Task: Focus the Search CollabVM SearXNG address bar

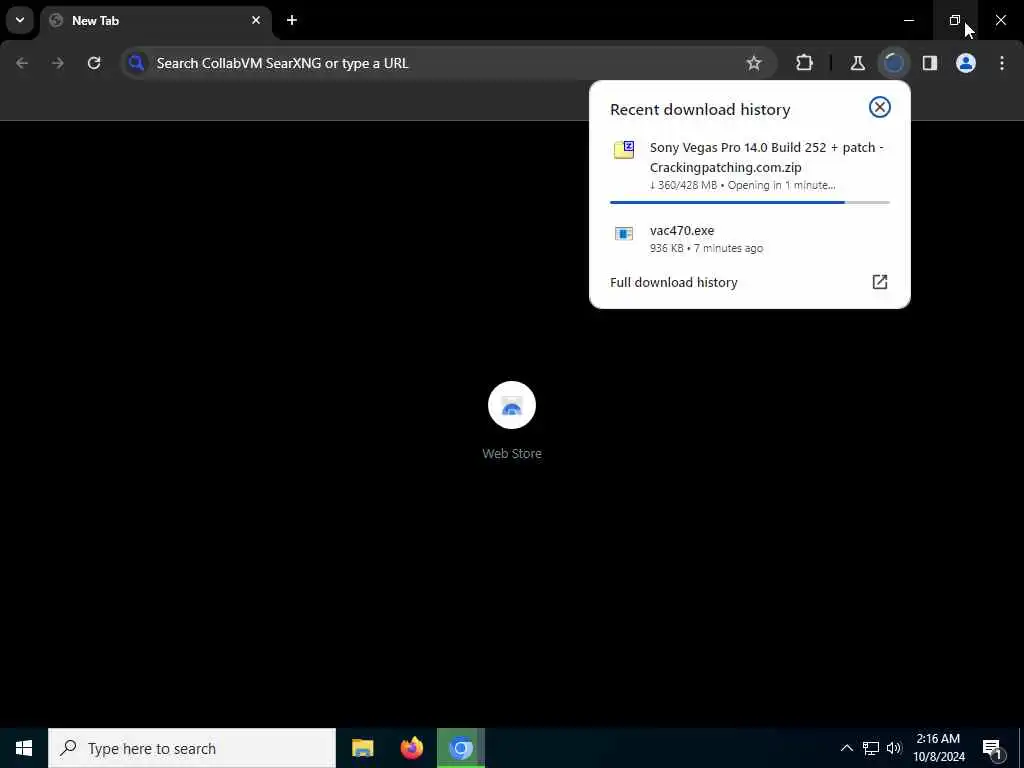Action: [x=448, y=63]
